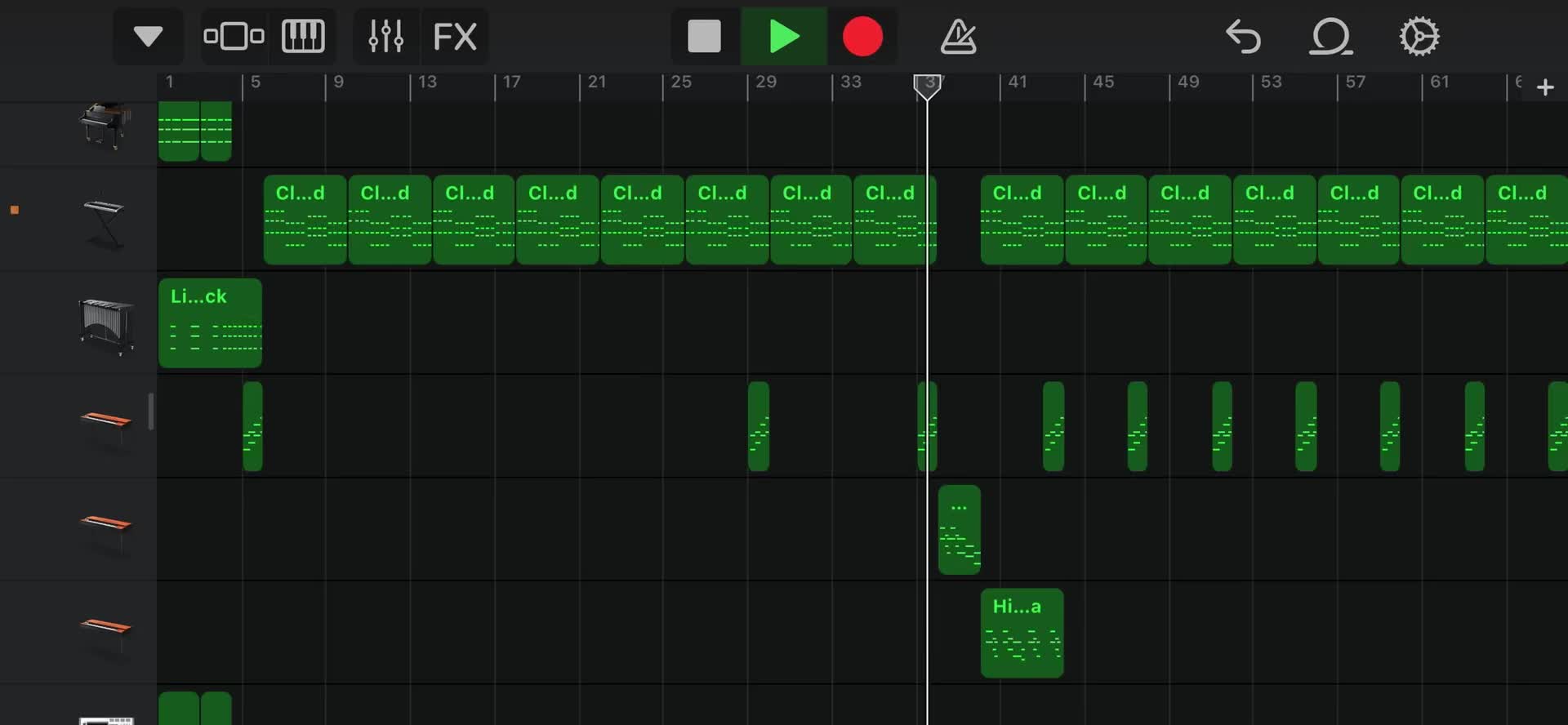The height and width of the screenshot is (725, 1568).
Task: Stop playback with the square button
Action: (704, 37)
